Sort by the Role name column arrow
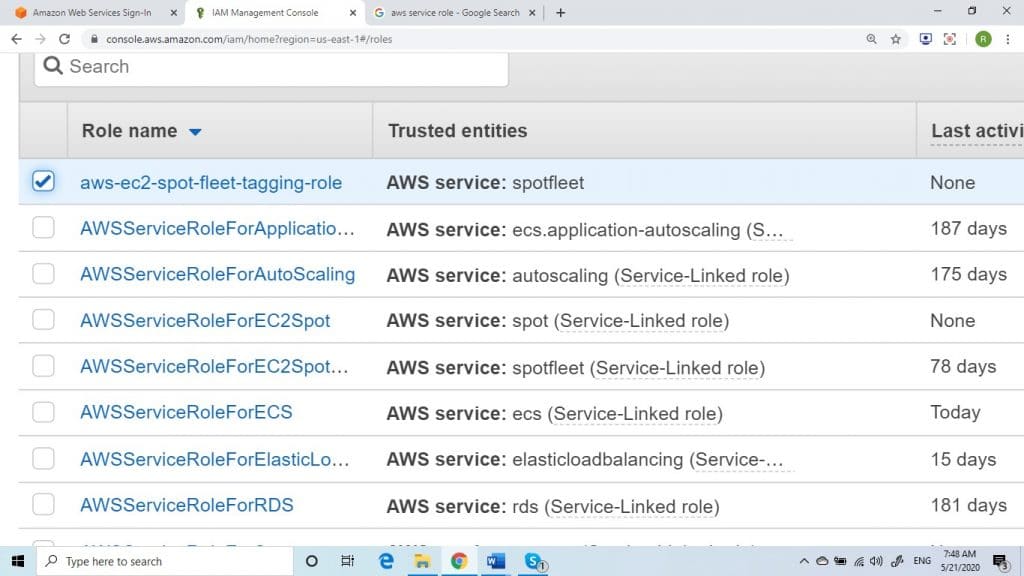This screenshot has height=576, width=1024. [x=195, y=132]
